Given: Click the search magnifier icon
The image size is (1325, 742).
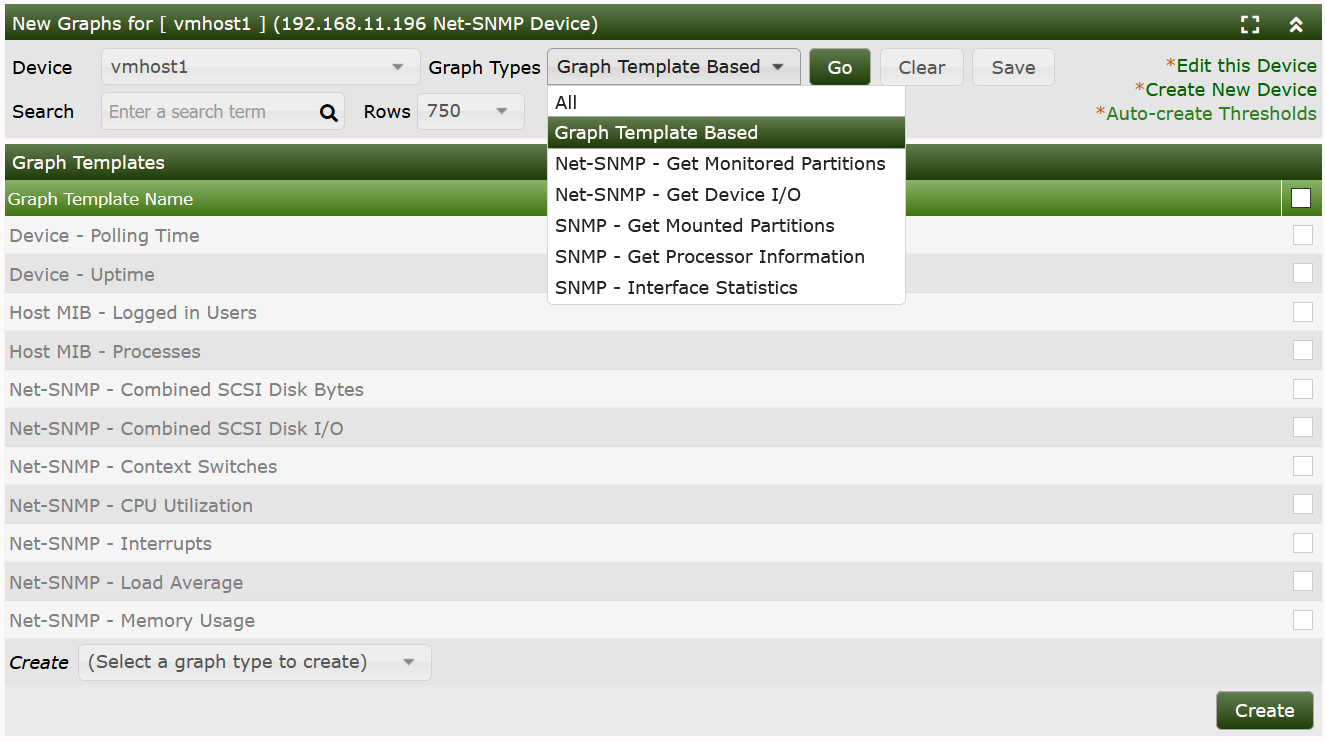Looking at the screenshot, I should pos(328,113).
